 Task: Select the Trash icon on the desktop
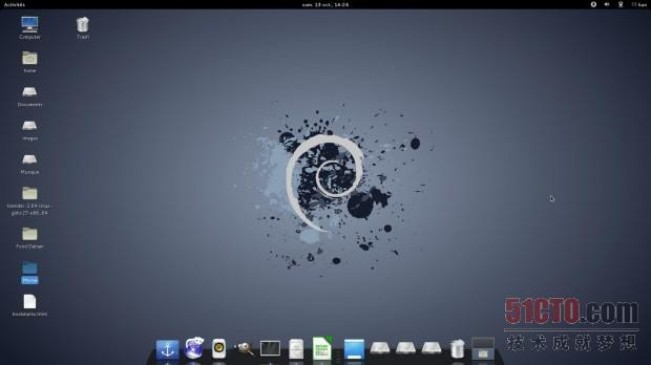pos(83,28)
